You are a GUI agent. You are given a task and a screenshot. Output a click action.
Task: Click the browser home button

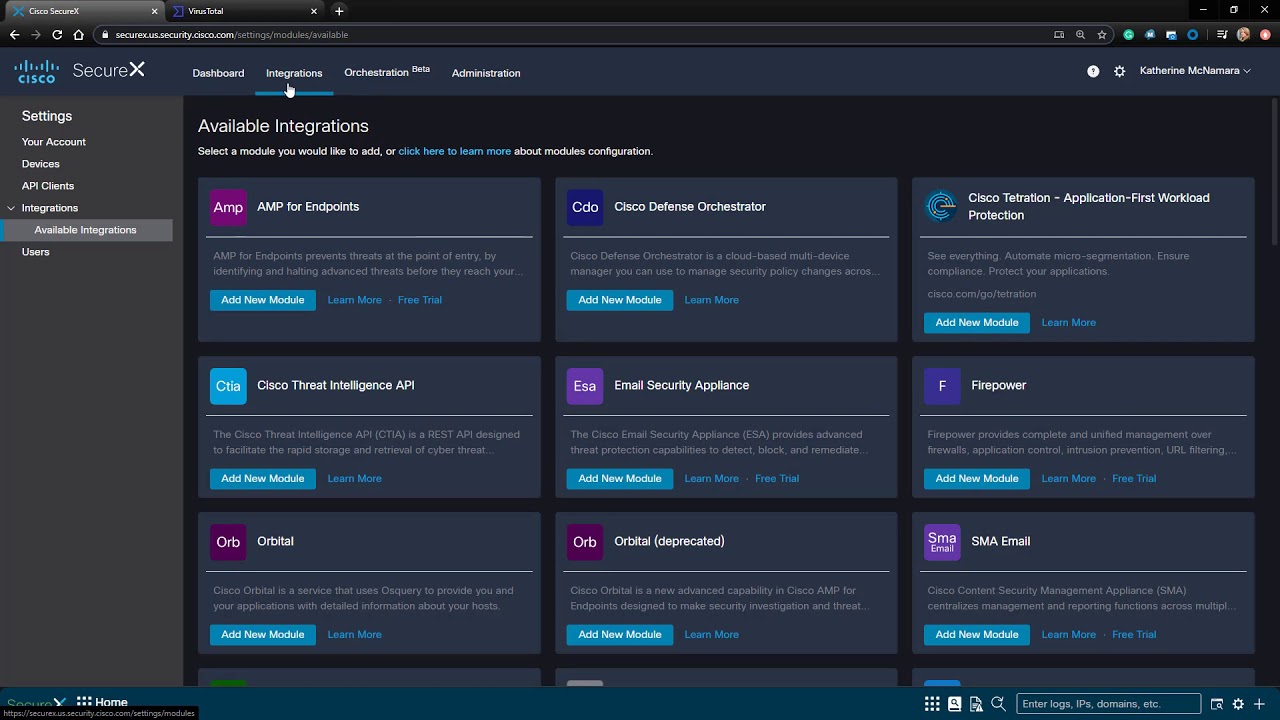pyautogui.click(x=79, y=34)
